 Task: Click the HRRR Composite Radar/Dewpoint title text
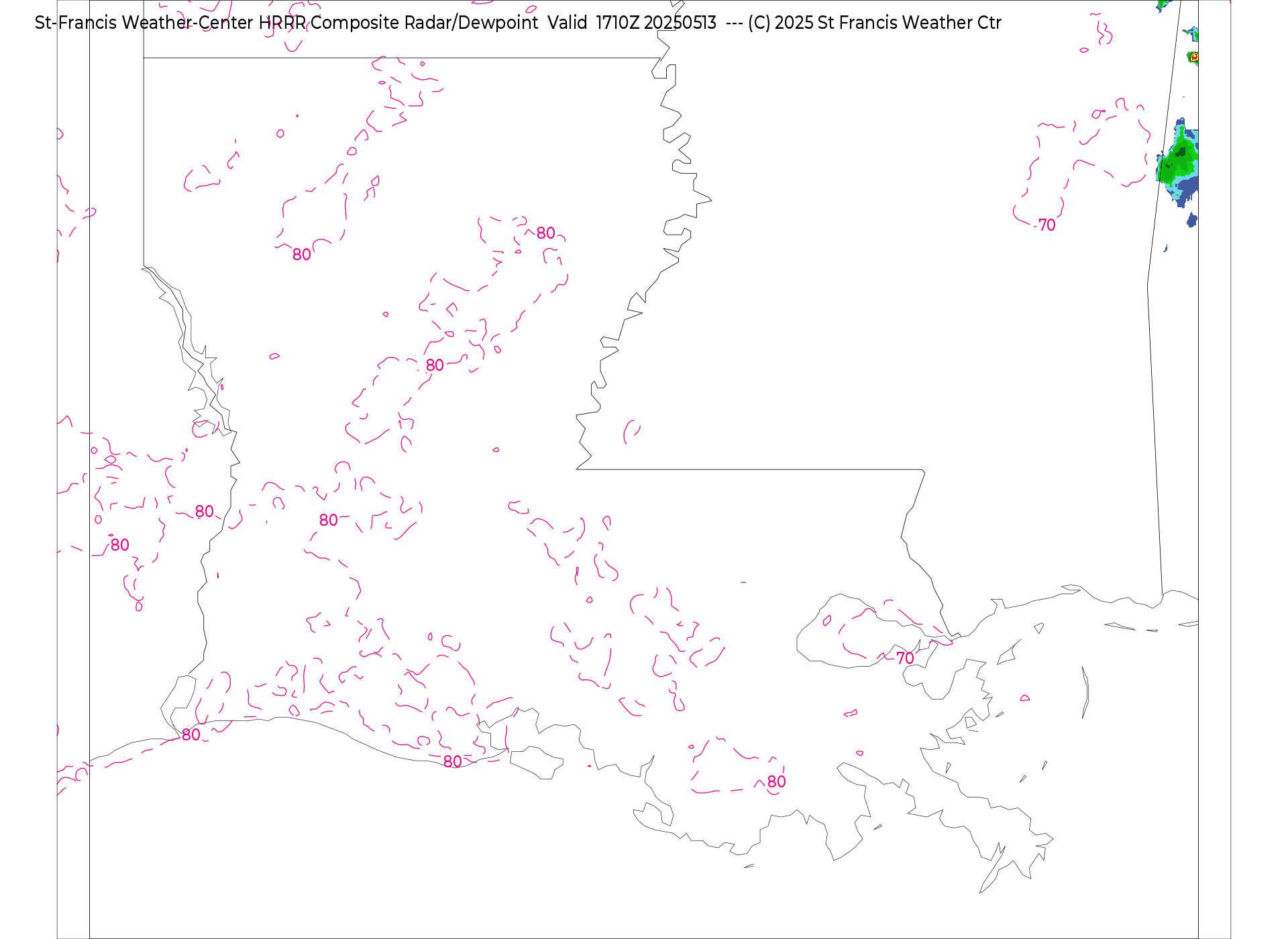pos(398,23)
